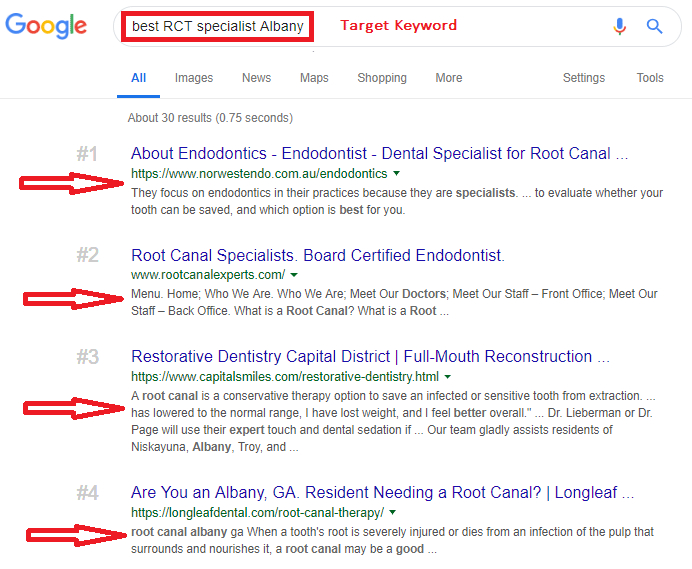Expand dropdown arrow beside longleafdental URL

(393, 512)
